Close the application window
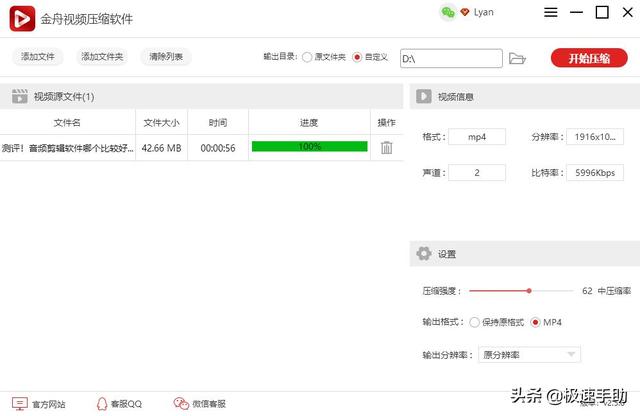This screenshot has width=640, height=416. (628, 12)
